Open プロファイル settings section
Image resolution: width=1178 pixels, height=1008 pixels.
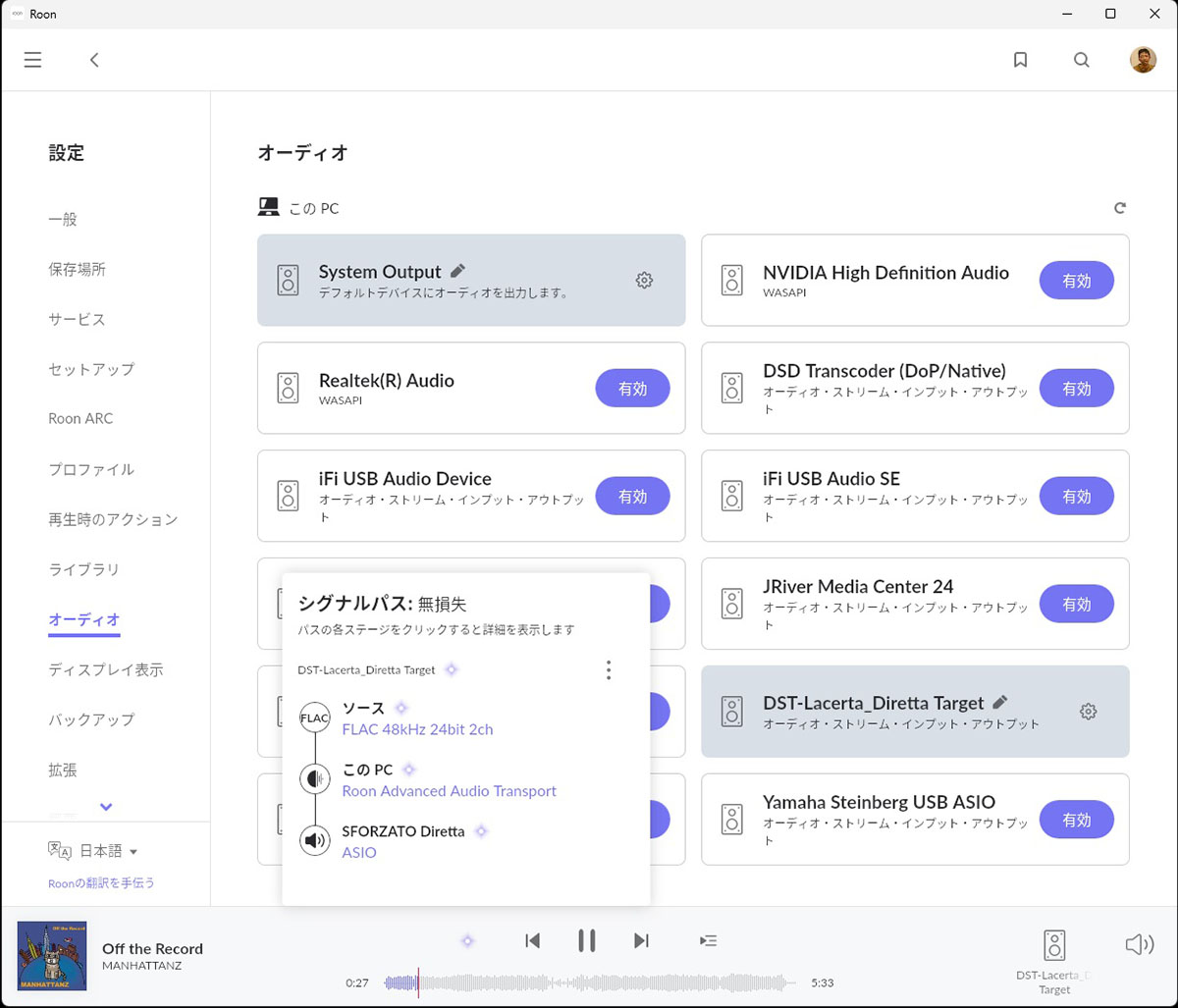pyautogui.click(x=91, y=469)
